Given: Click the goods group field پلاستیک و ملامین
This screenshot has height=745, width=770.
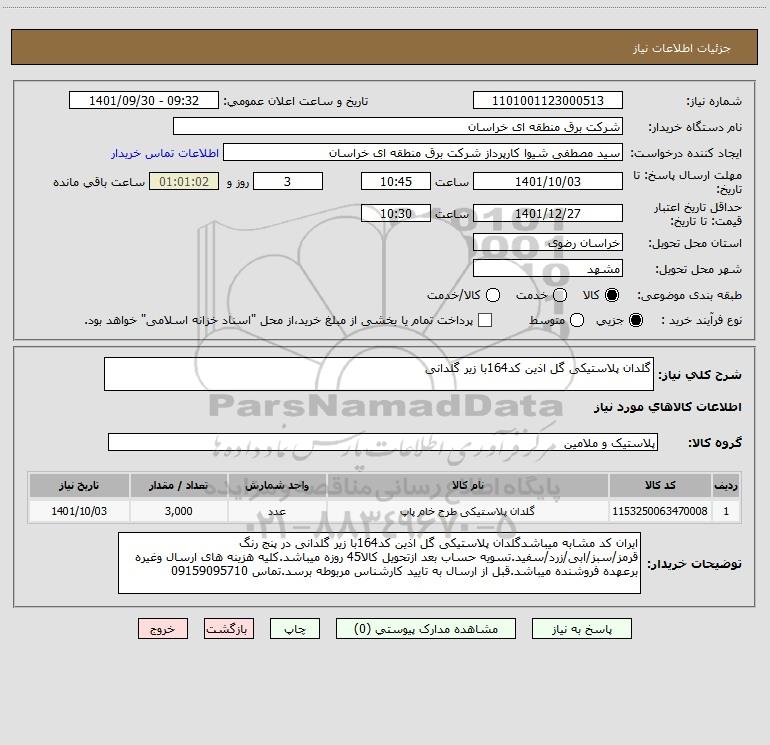Looking at the screenshot, I should pyautogui.click(x=383, y=442).
